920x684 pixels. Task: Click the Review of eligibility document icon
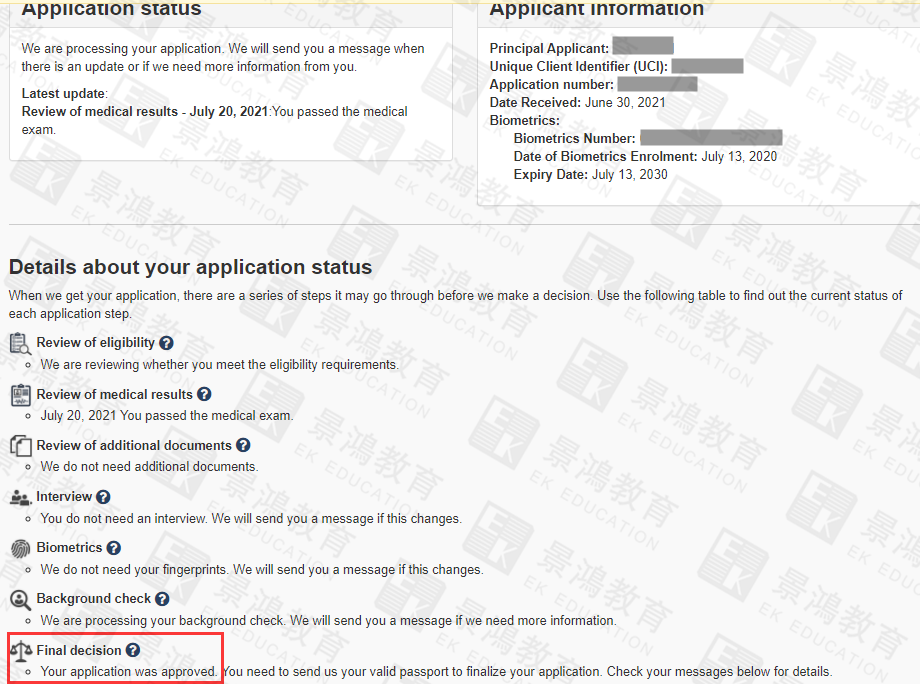tap(20, 343)
